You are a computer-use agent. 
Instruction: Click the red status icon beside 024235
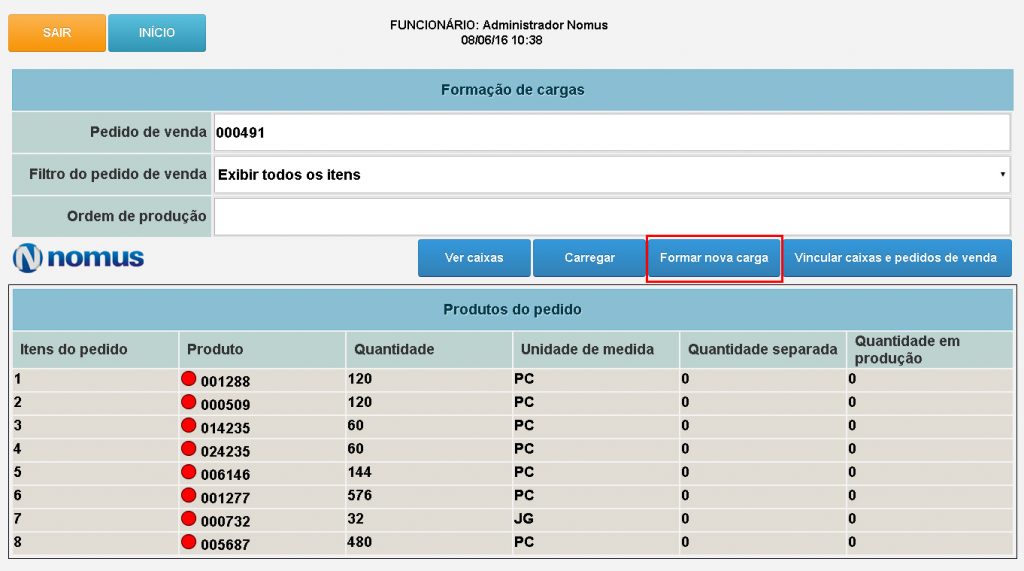pyautogui.click(x=189, y=448)
